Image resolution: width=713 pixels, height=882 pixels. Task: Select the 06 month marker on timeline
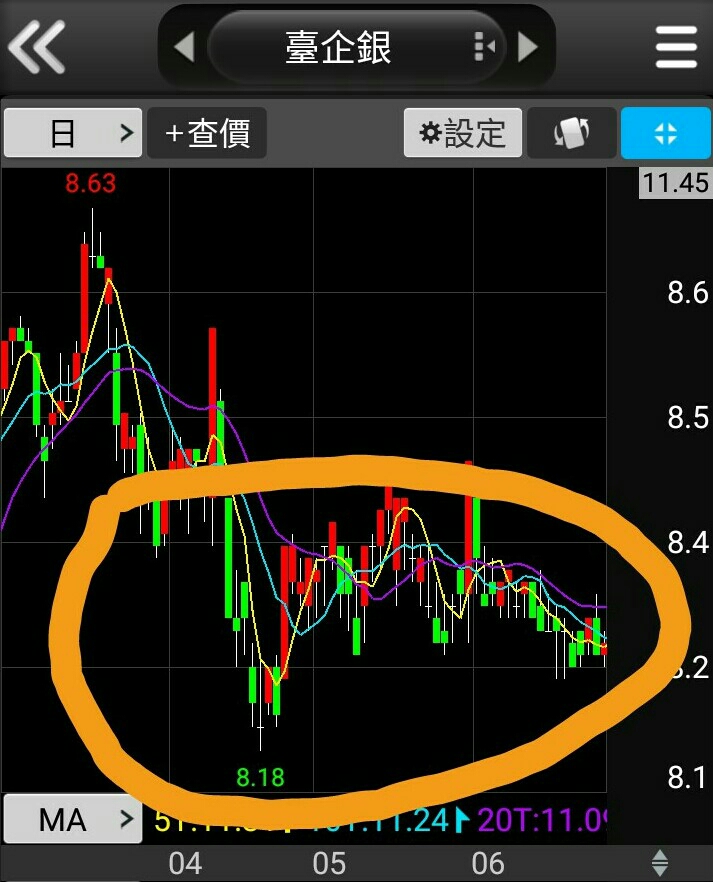pos(488,863)
